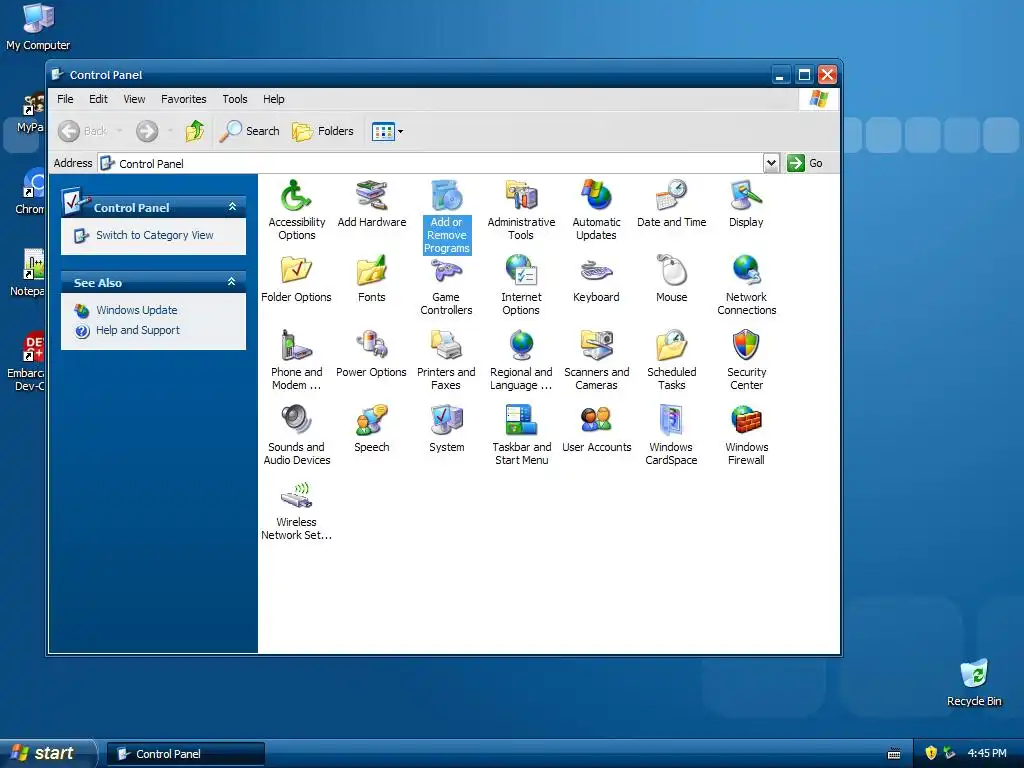
Task: Open the File menu
Action: click(x=65, y=99)
